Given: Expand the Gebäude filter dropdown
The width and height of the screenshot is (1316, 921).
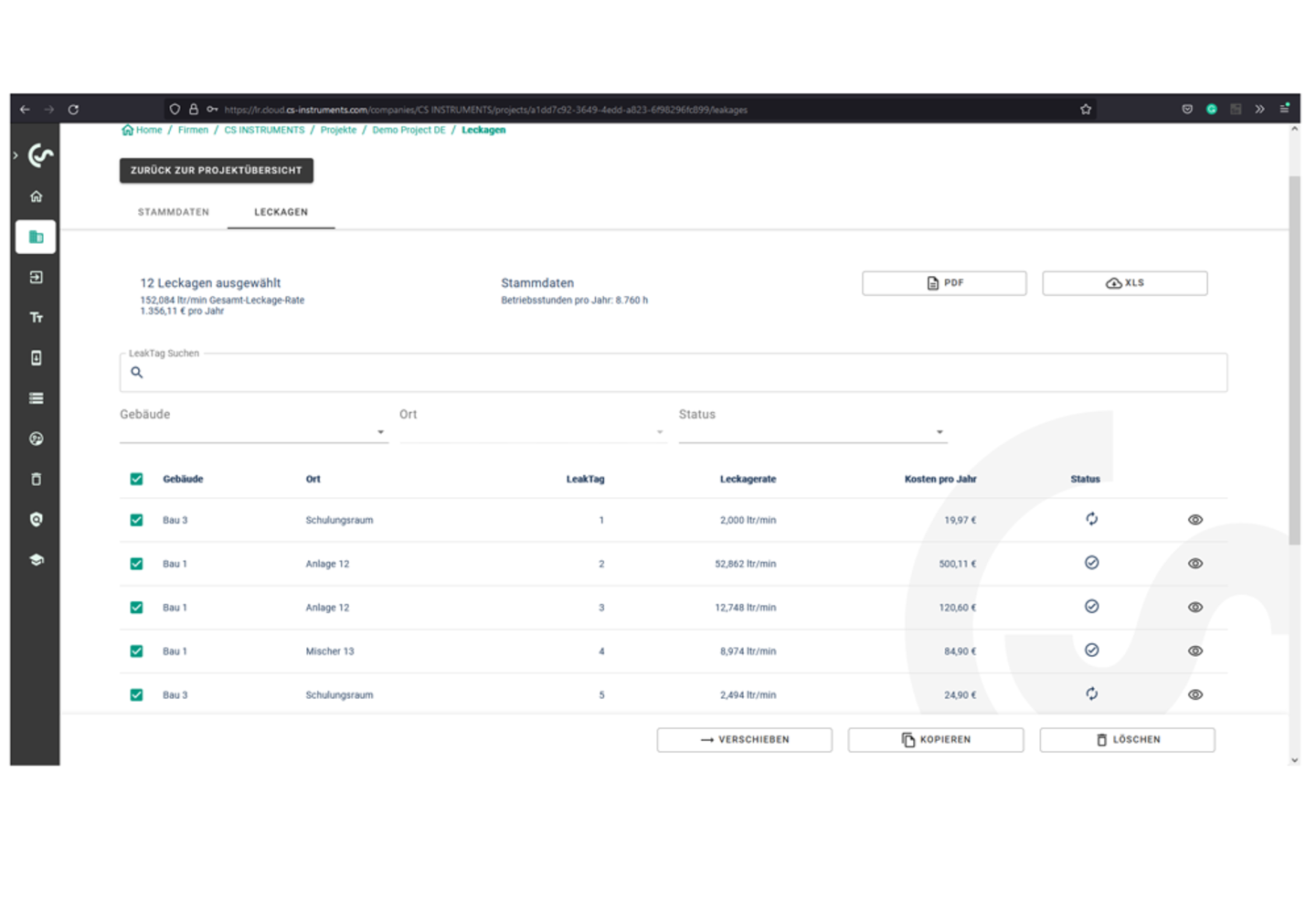Looking at the screenshot, I should 254,425.
